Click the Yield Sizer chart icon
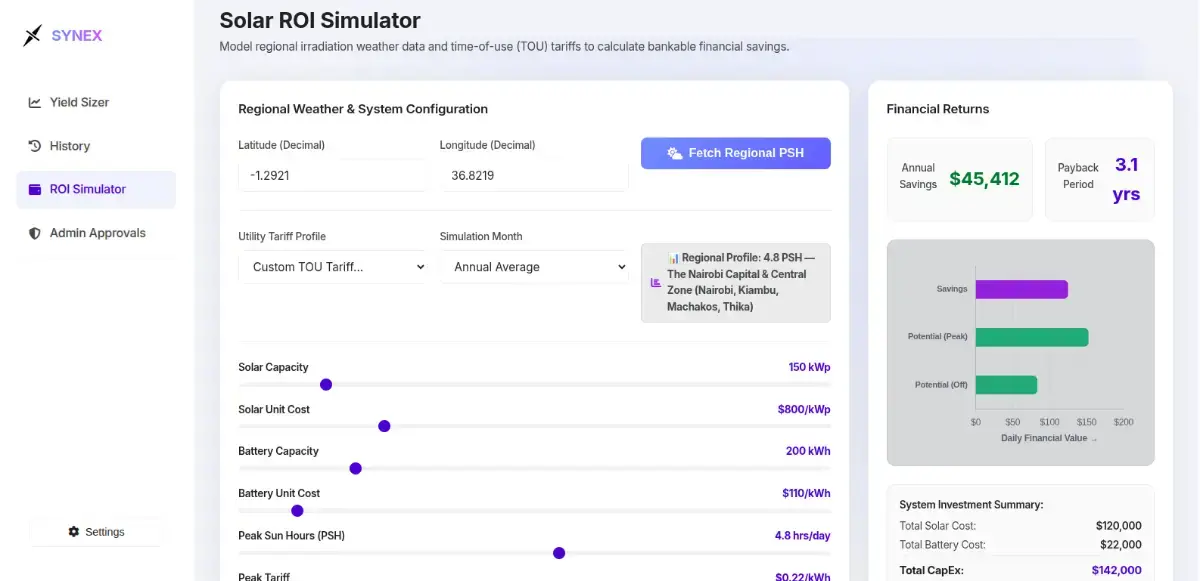This screenshot has height=581, width=1200. point(35,102)
